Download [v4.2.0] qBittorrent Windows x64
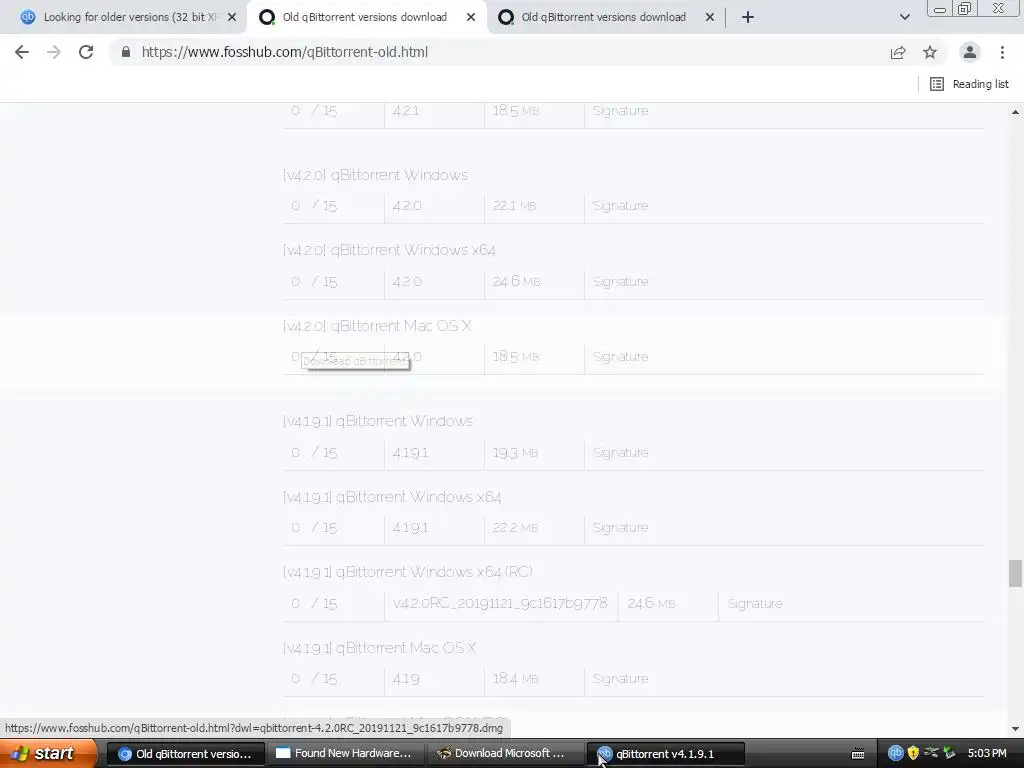Viewport: 1024px width, 768px height. 389,250
